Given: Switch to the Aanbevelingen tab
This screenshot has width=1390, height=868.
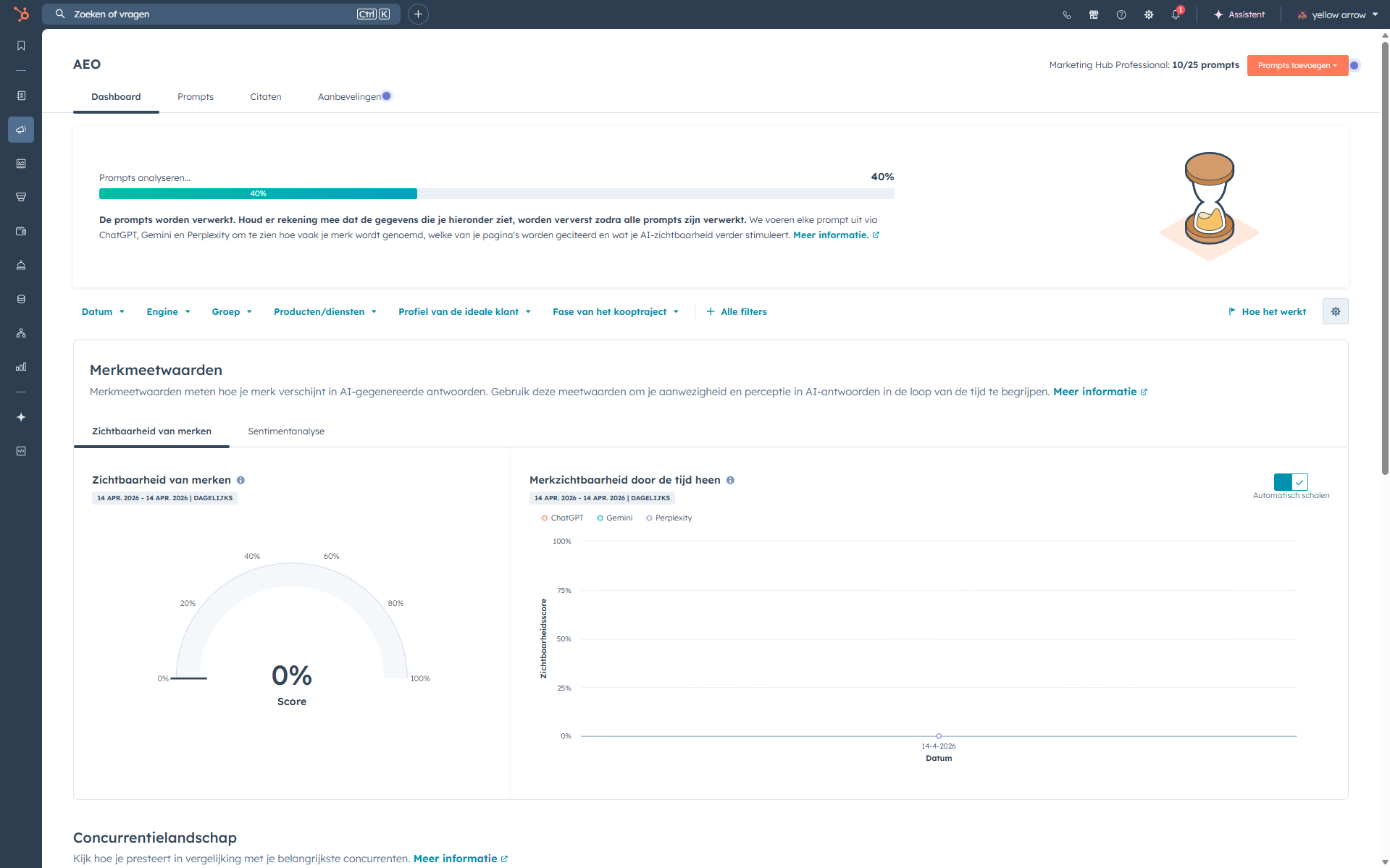Looking at the screenshot, I should coord(350,97).
